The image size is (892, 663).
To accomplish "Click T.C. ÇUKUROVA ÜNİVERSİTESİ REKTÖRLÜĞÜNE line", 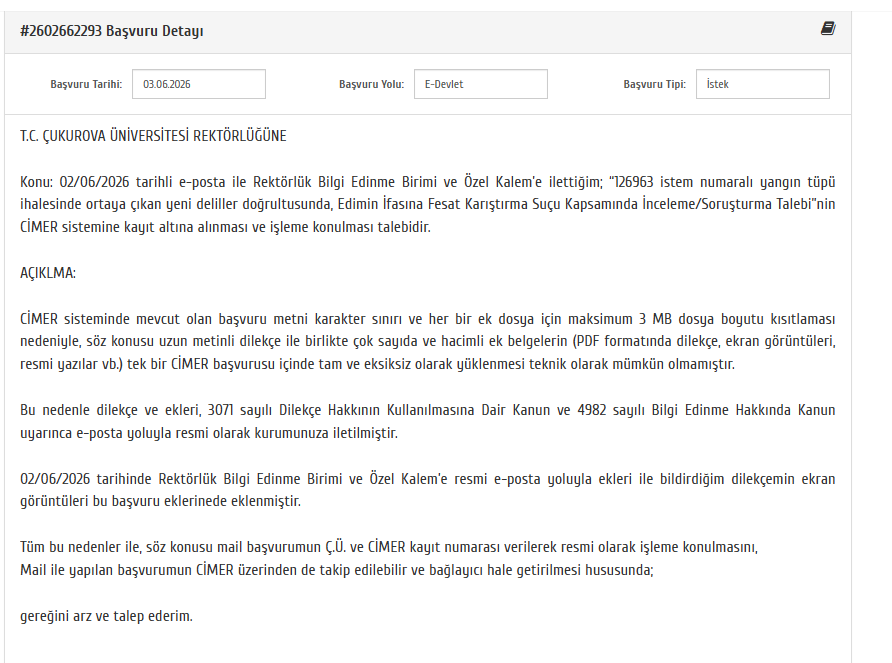I will tap(153, 136).
